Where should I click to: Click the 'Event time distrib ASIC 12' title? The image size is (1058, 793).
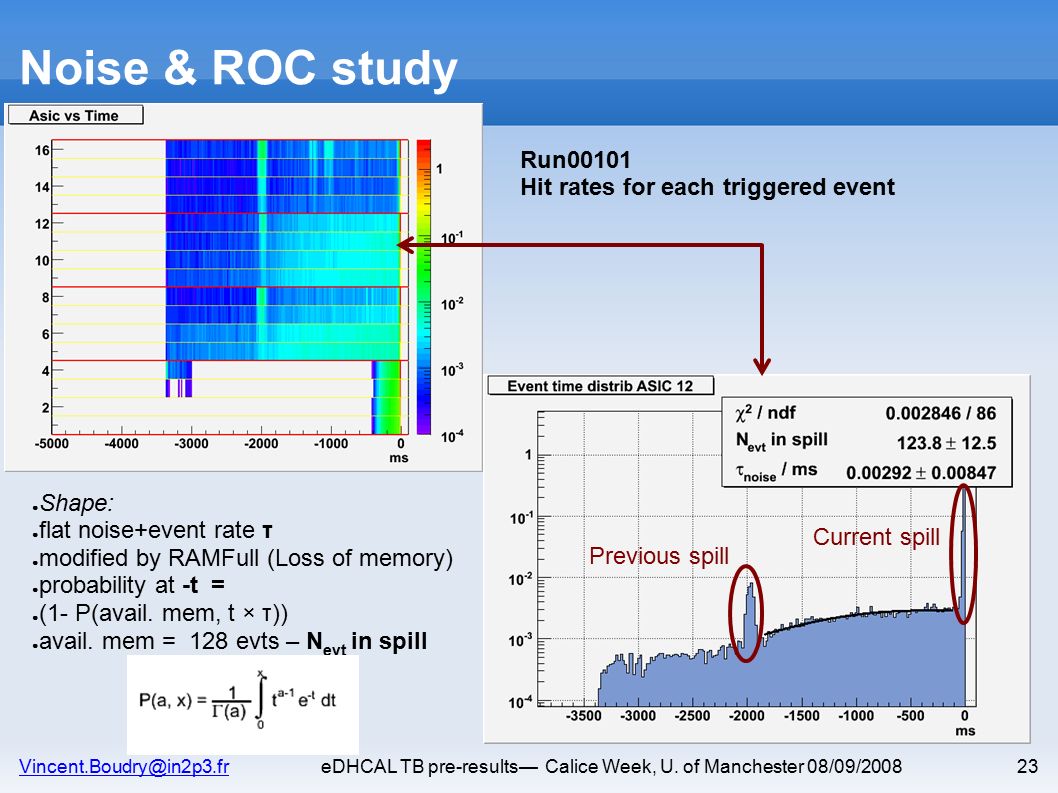pyautogui.click(x=600, y=386)
